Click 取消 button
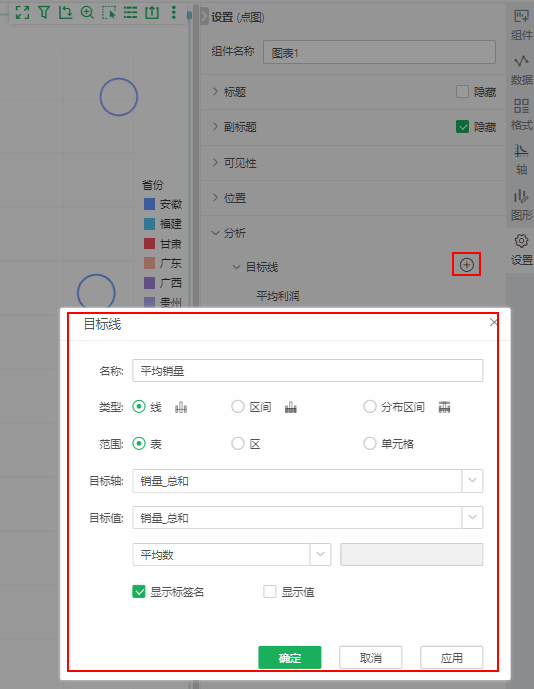 371,657
